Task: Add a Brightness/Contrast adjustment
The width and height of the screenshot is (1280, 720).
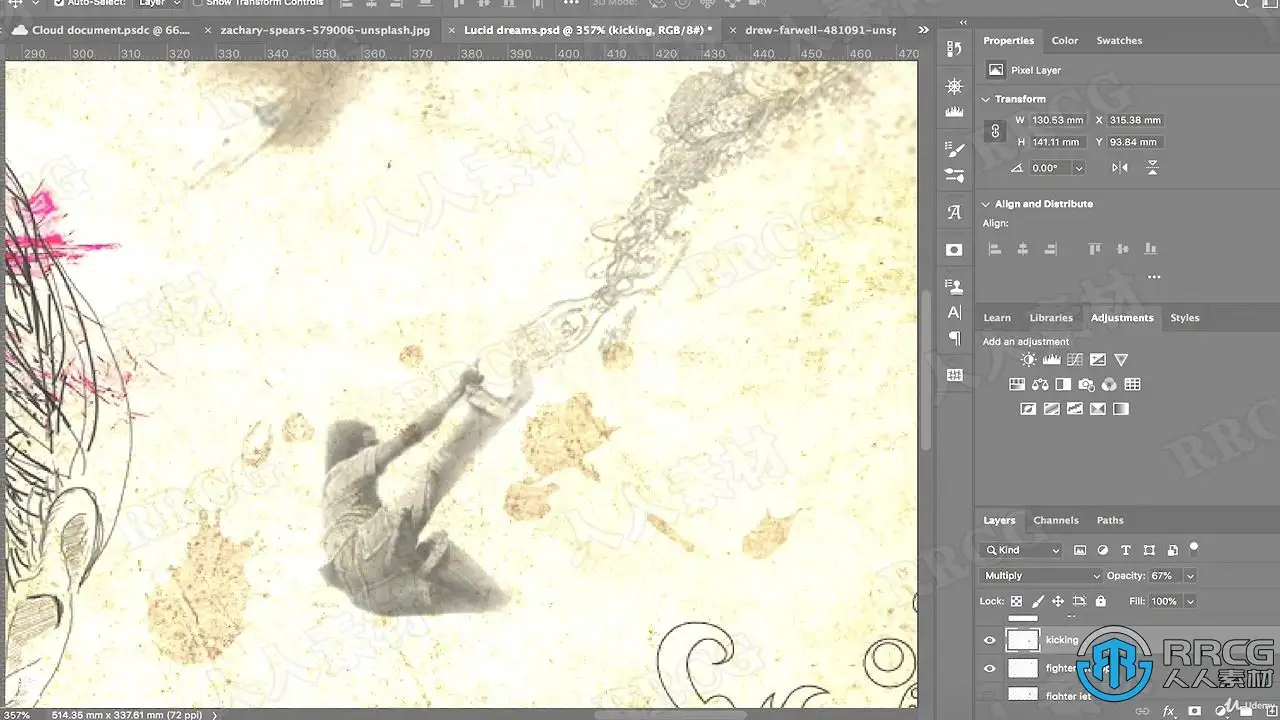Action: click(x=1028, y=360)
